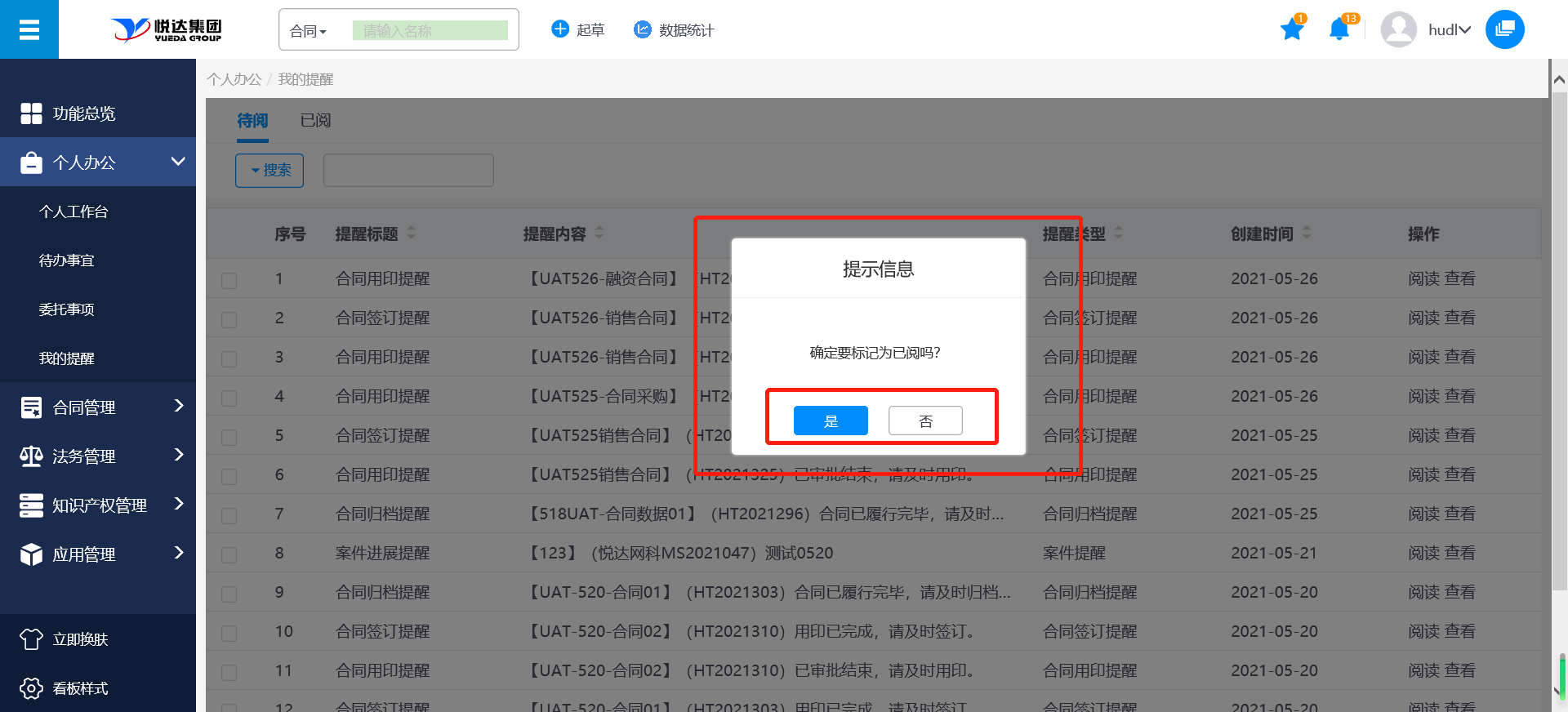The width and height of the screenshot is (1568, 712).
Task: Open 看板样式 gear icon
Action: 31,688
